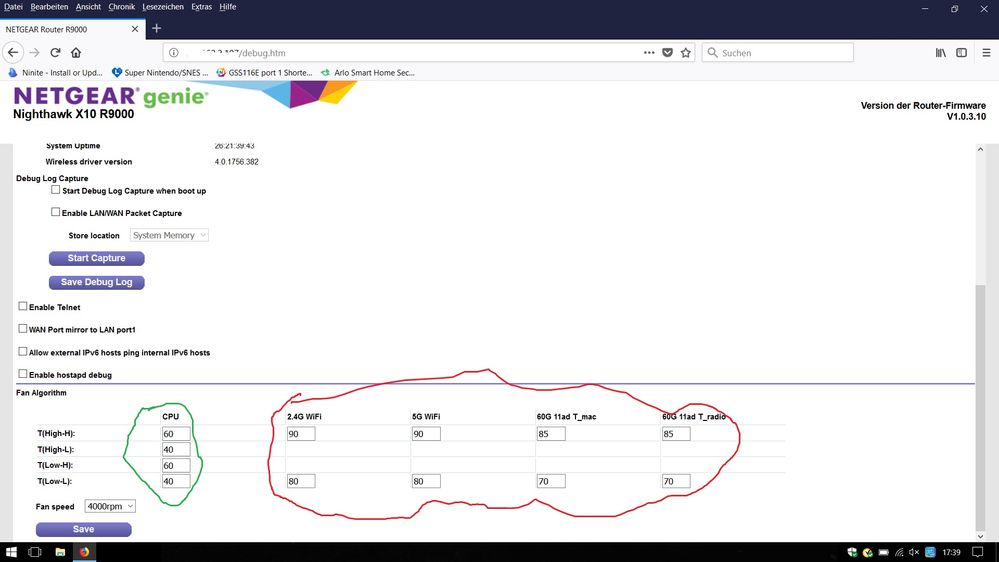Open the Chronik menu
The width and height of the screenshot is (999, 562).
coord(121,7)
